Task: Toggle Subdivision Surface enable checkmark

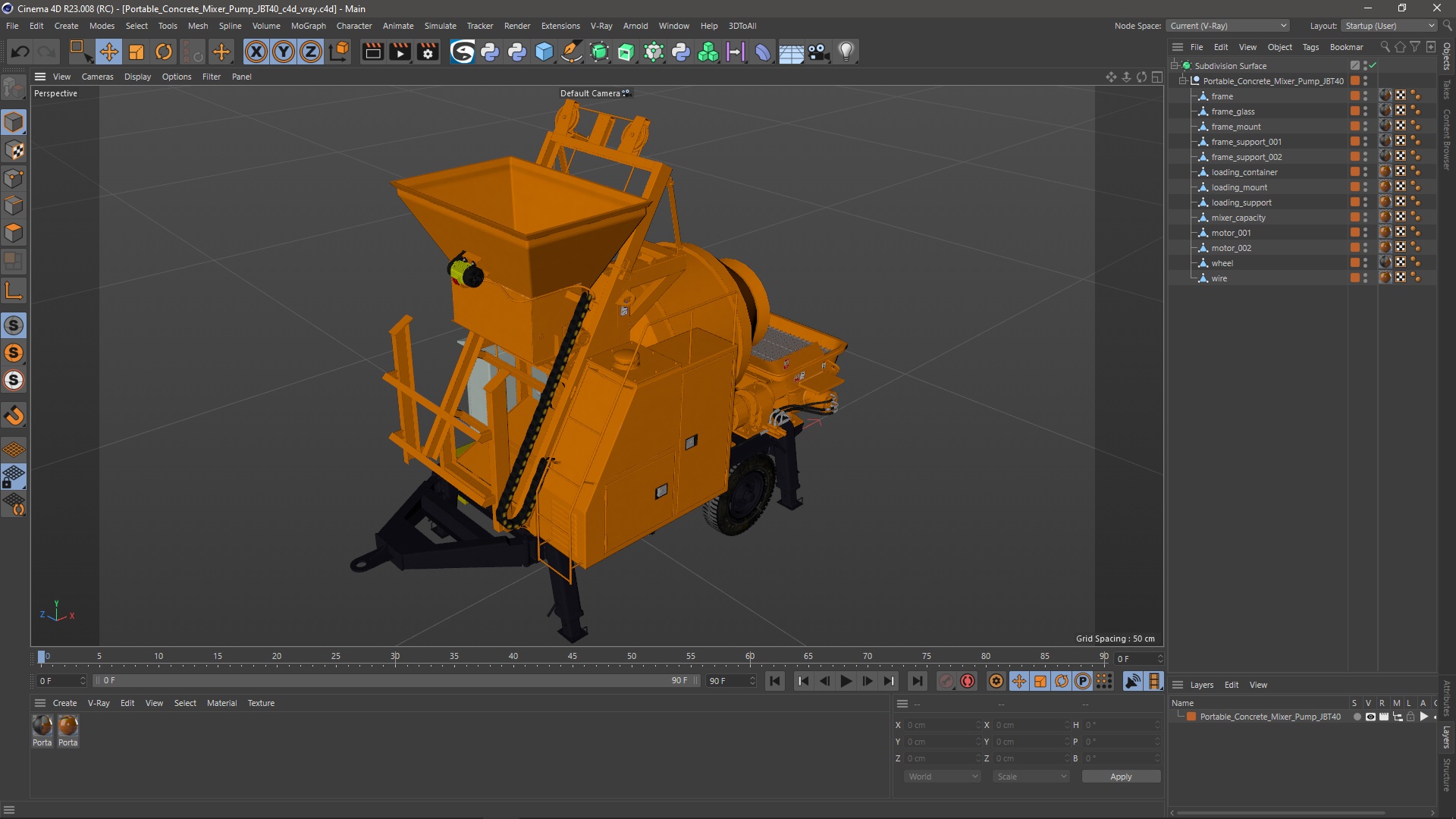Action: point(1373,66)
